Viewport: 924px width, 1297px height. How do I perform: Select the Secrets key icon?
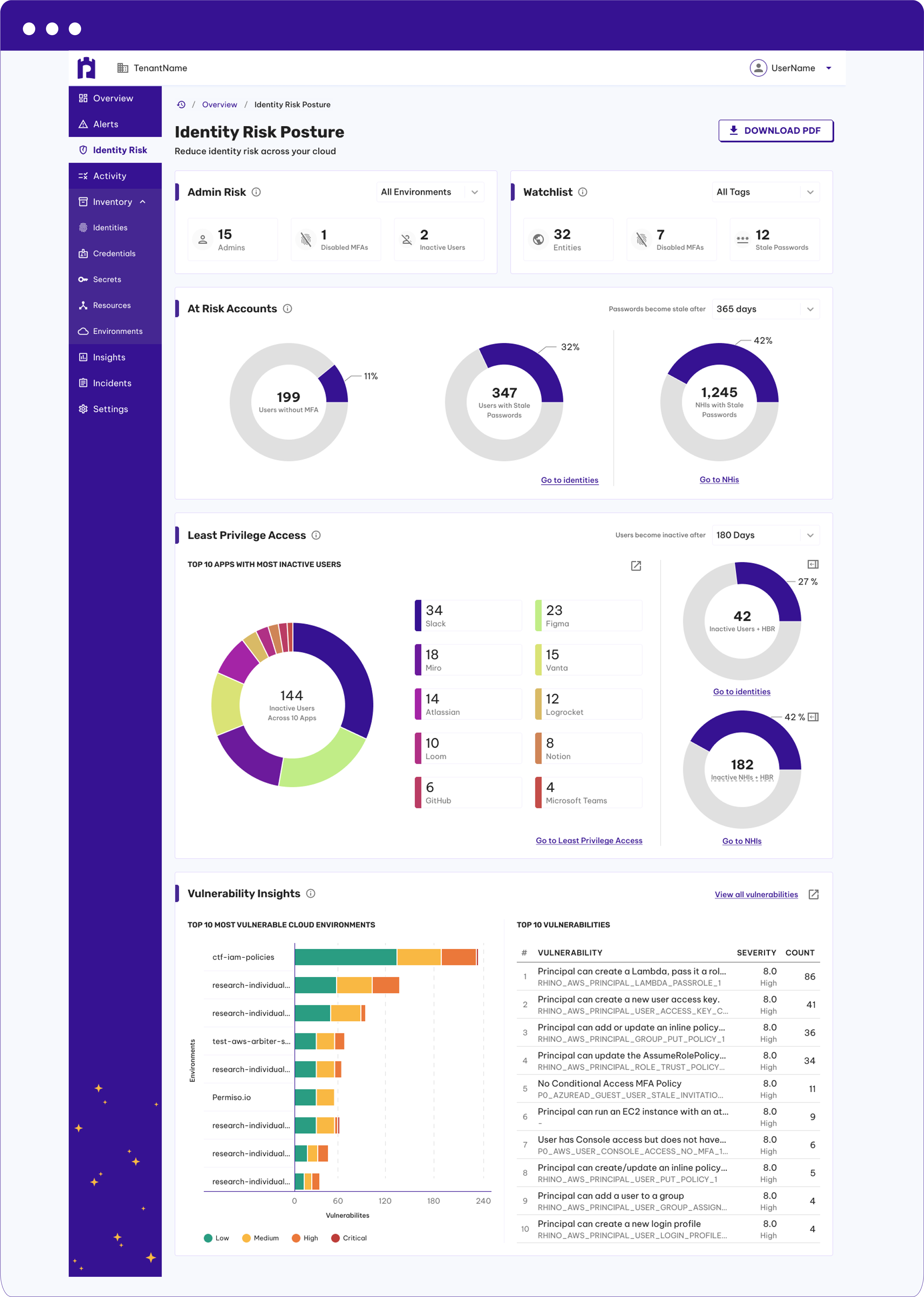click(x=83, y=279)
